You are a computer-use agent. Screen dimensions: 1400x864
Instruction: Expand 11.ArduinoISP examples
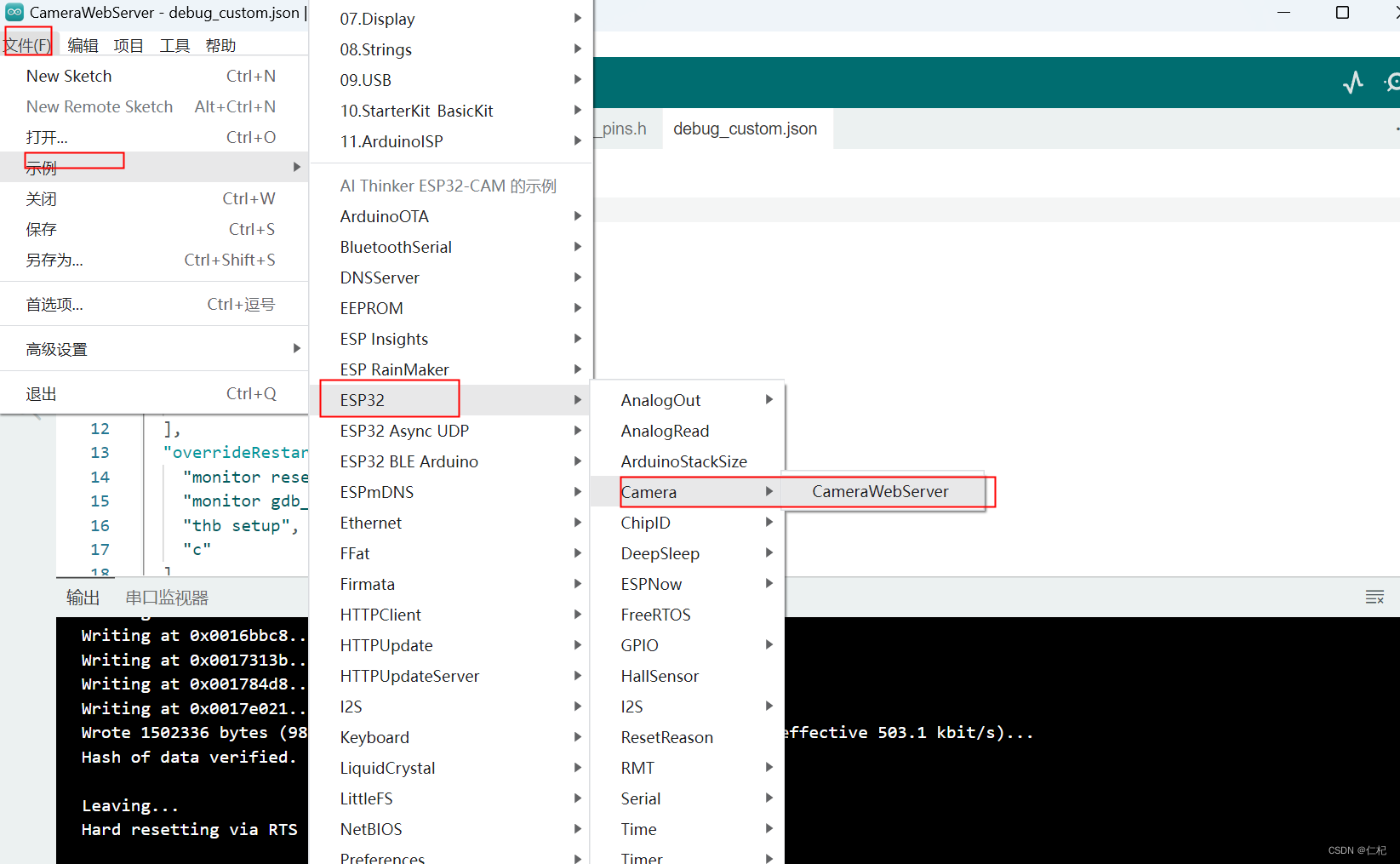[x=451, y=141]
